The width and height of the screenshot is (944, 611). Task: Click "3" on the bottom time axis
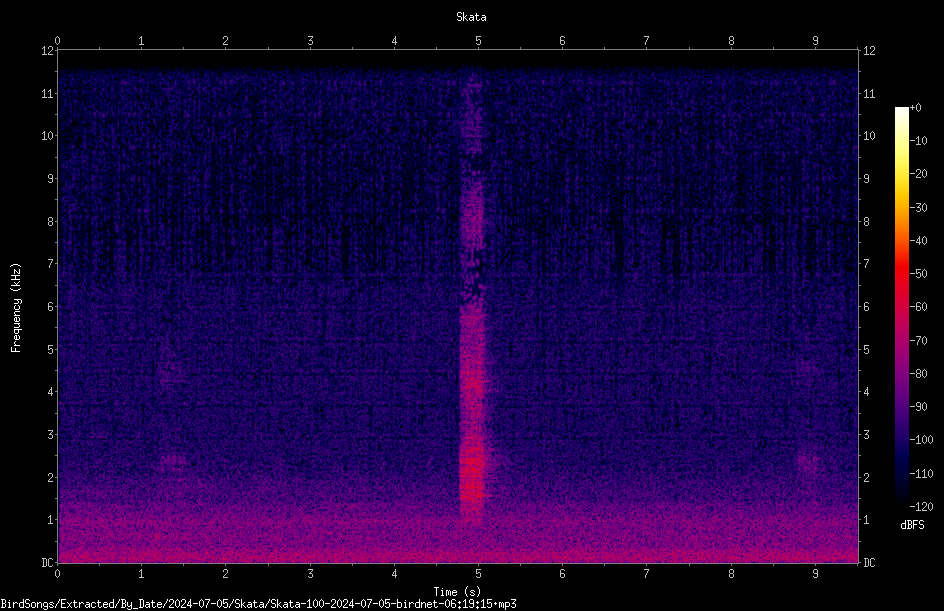pyautogui.click(x=310, y=574)
